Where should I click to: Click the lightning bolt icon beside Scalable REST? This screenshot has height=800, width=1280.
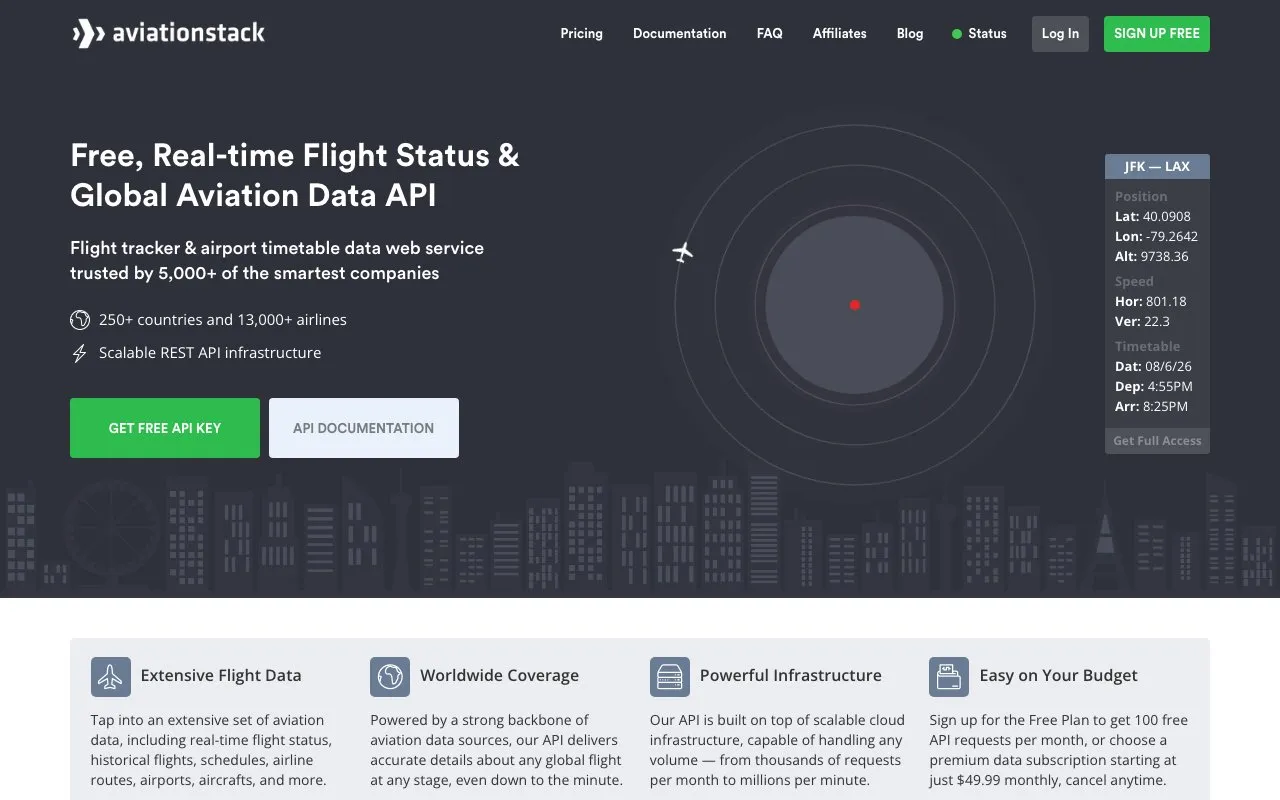[80, 353]
